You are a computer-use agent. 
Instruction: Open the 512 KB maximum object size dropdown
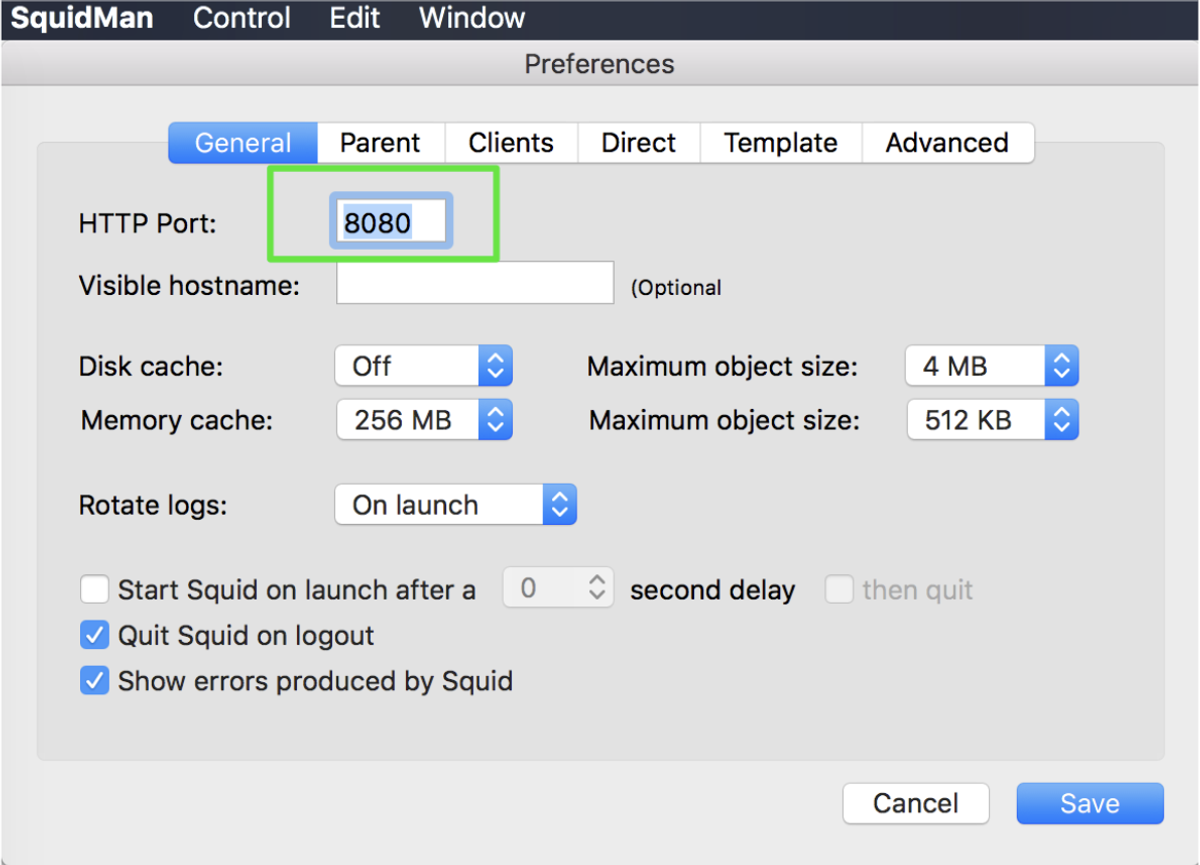(x=993, y=420)
